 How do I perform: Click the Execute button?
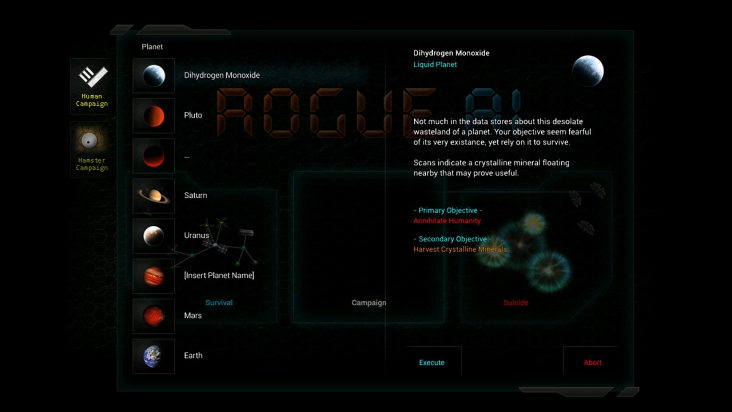point(432,363)
